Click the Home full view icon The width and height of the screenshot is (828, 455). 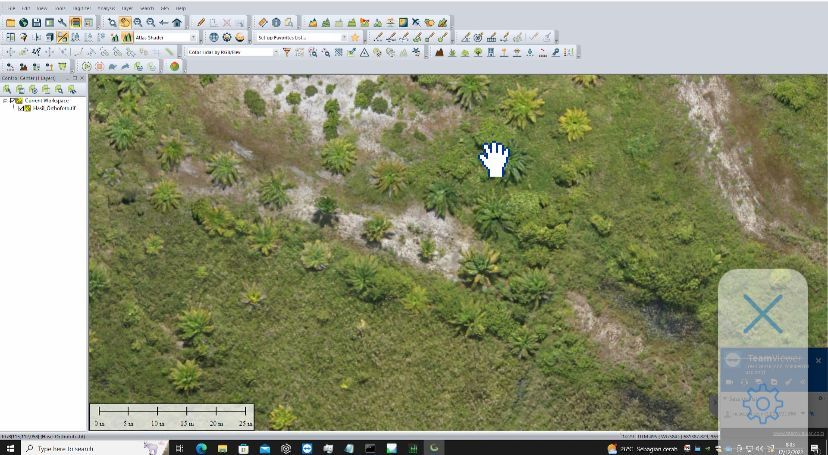click(x=177, y=22)
